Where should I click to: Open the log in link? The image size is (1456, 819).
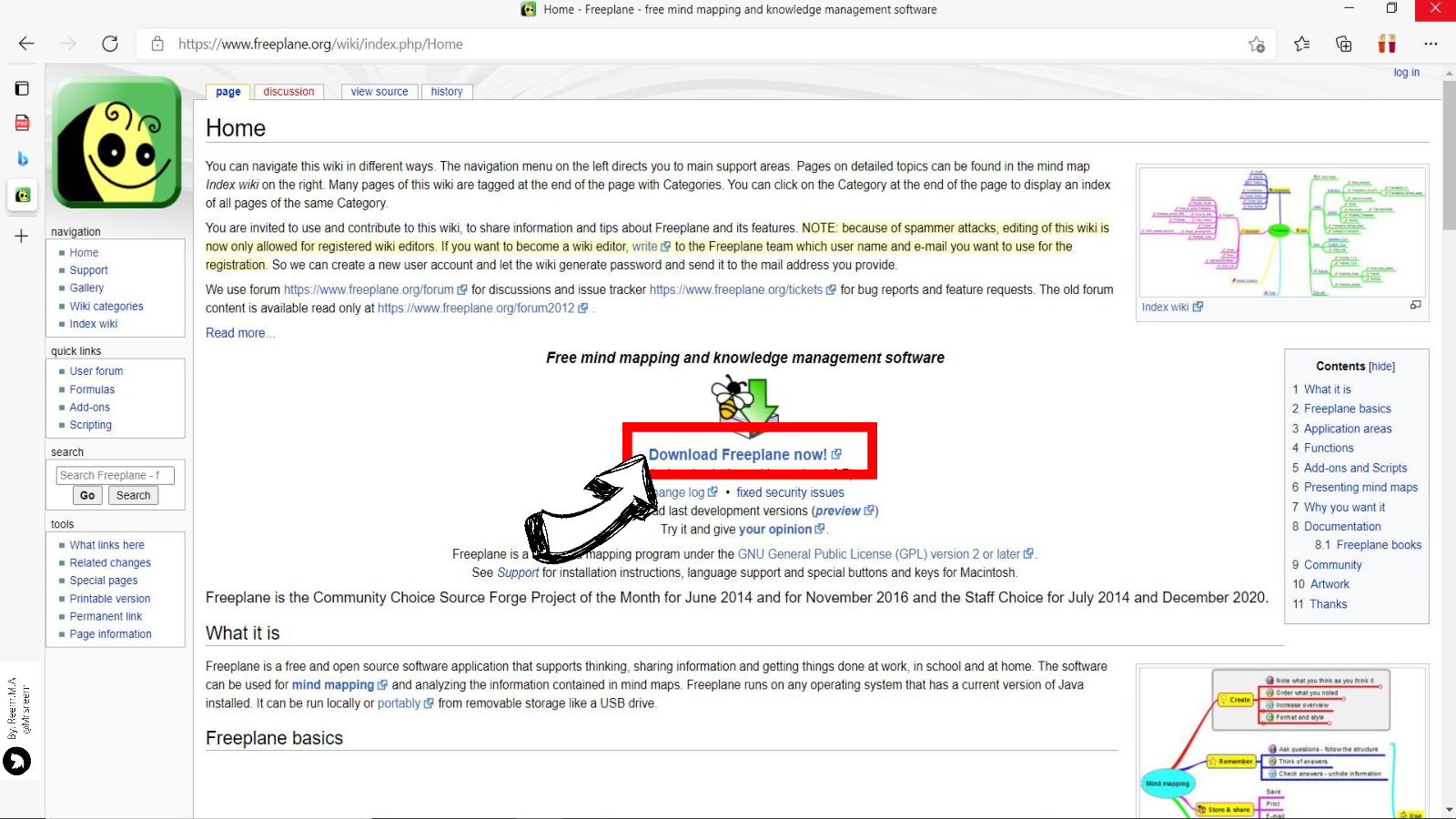coord(1406,73)
